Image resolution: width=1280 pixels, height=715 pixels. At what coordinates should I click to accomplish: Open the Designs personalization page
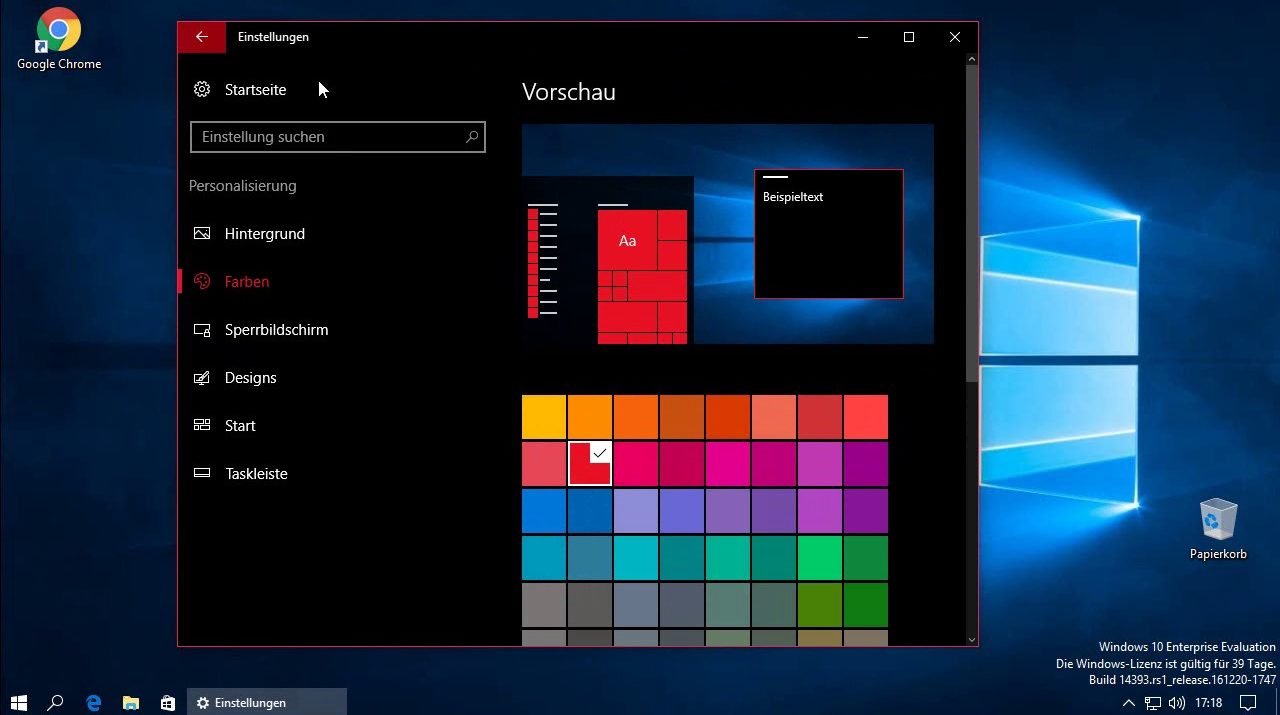(x=250, y=378)
